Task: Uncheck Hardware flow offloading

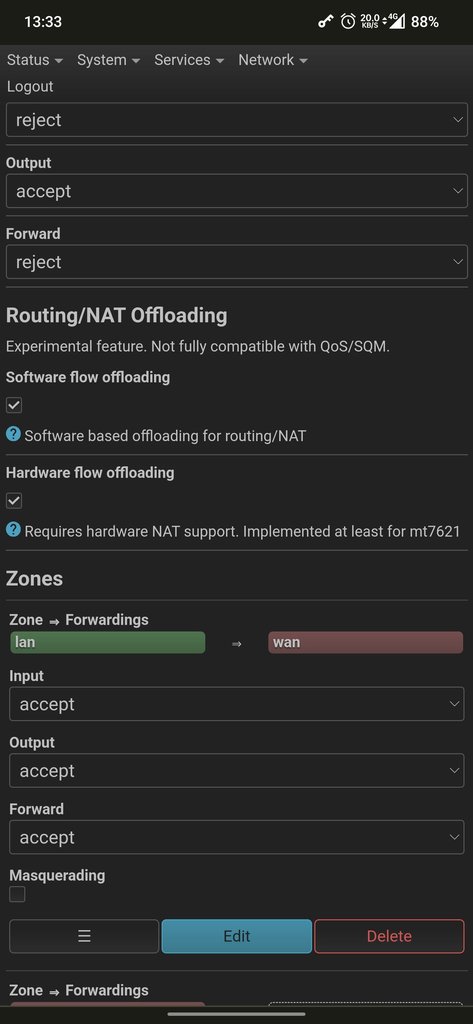Action: click(x=14, y=500)
